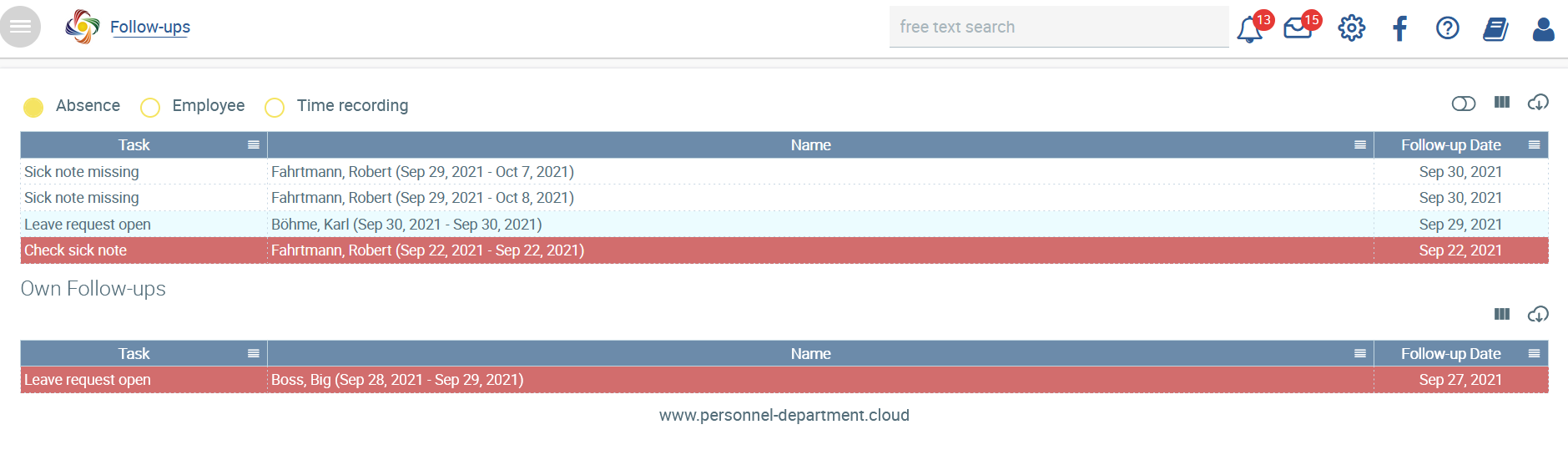Open the hamburger main menu
This screenshot has width=1568, height=455.
pyautogui.click(x=20, y=27)
